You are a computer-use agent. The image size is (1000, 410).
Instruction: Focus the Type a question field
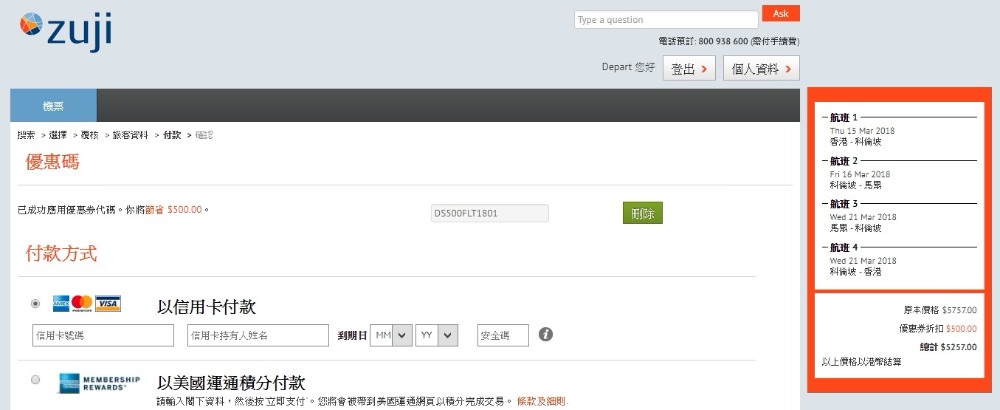(x=665, y=19)
